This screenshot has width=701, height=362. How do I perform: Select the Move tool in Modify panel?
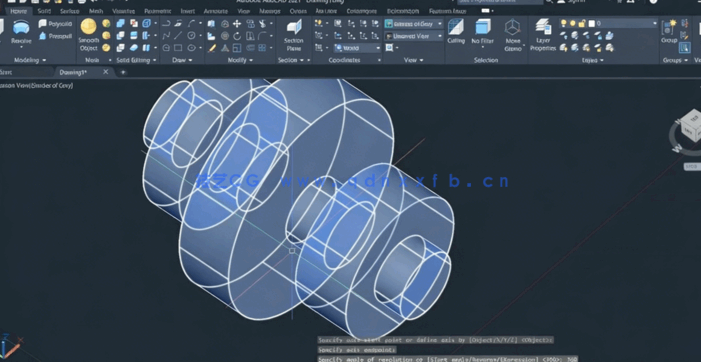[x=237, y=24]
